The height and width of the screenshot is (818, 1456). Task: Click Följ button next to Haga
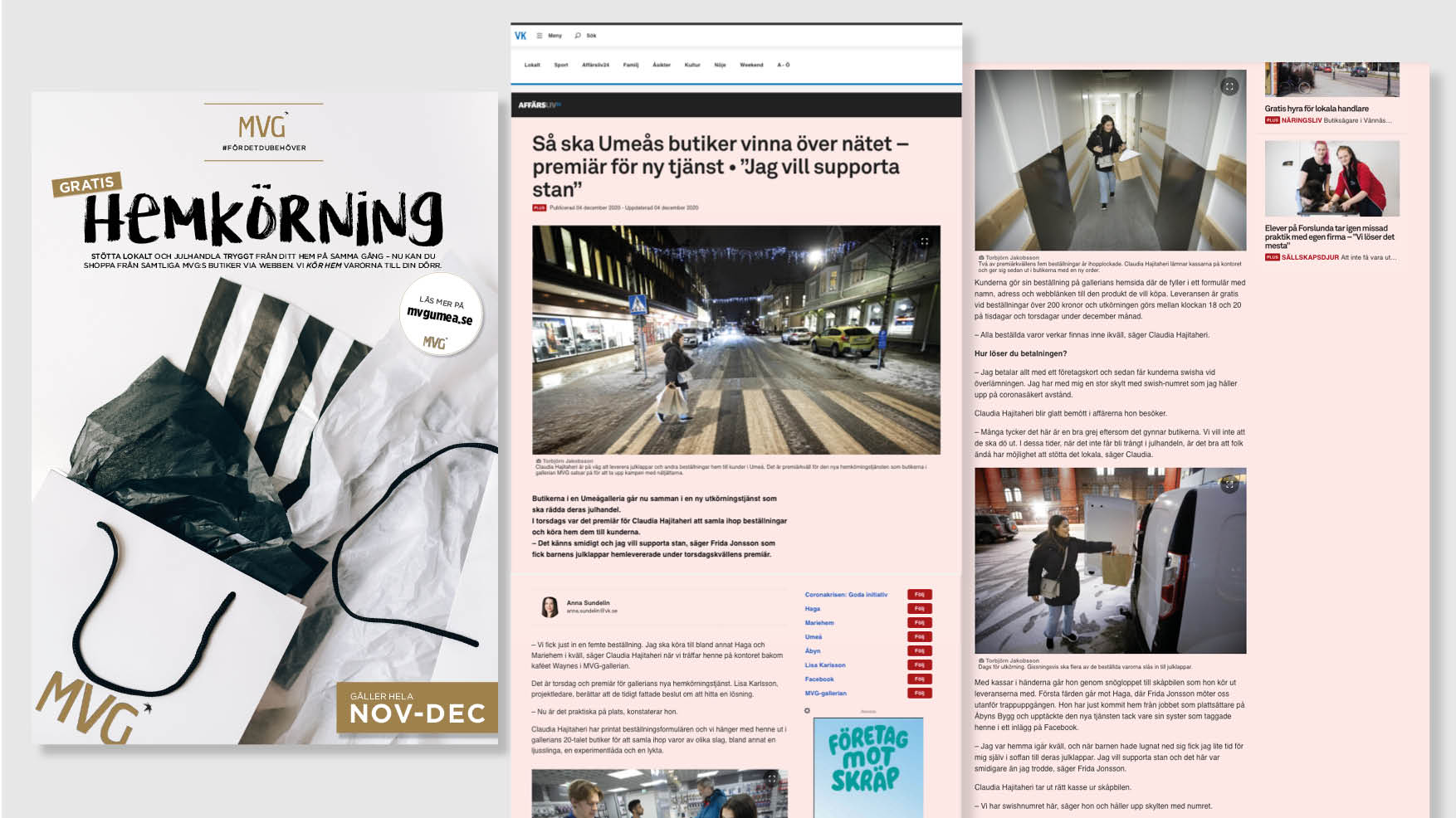point(920,609)
